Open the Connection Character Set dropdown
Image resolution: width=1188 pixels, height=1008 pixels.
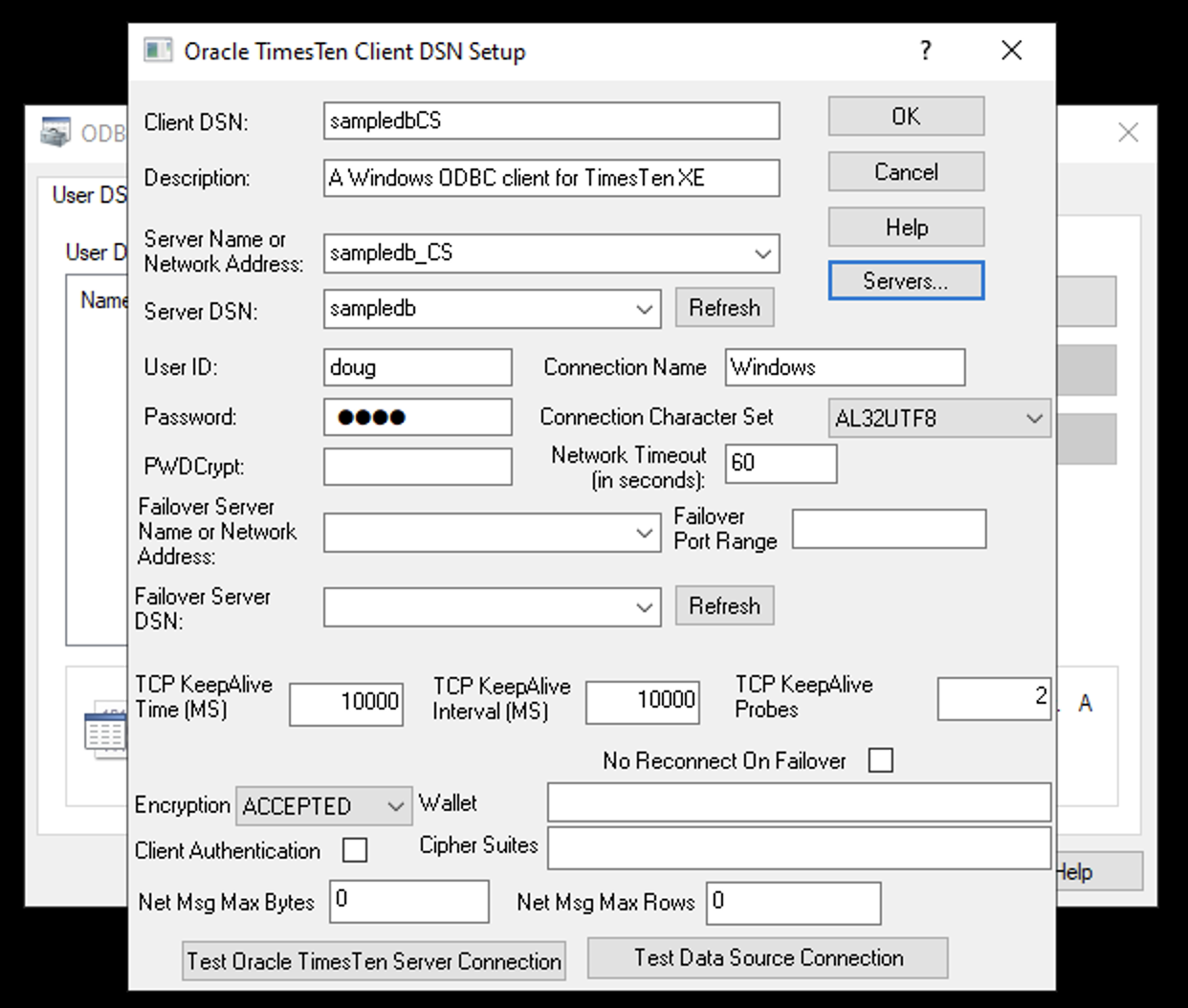(1034, 418)
